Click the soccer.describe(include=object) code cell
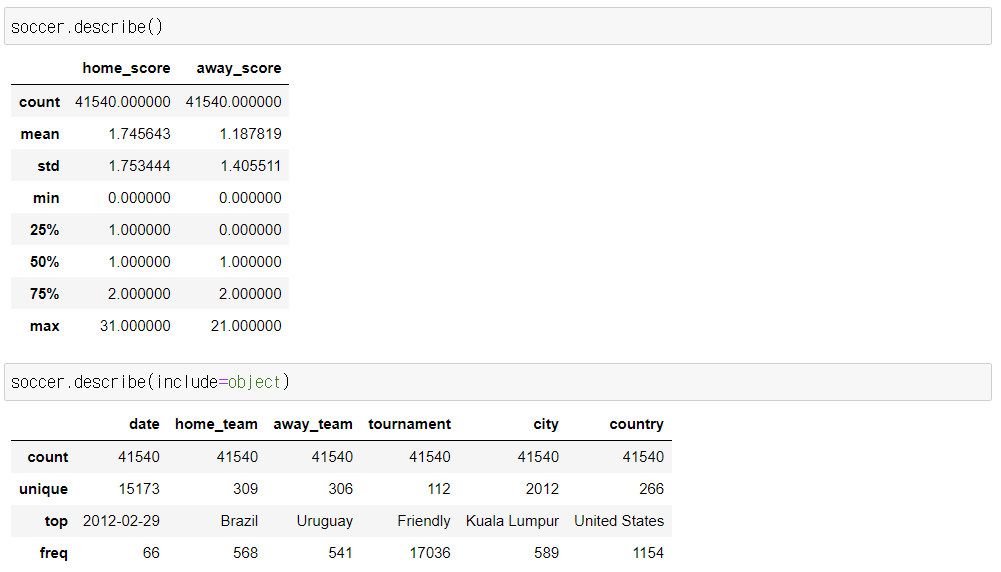Image resolution: width=1001 pixels, height=572 pixels. (498, 382)
